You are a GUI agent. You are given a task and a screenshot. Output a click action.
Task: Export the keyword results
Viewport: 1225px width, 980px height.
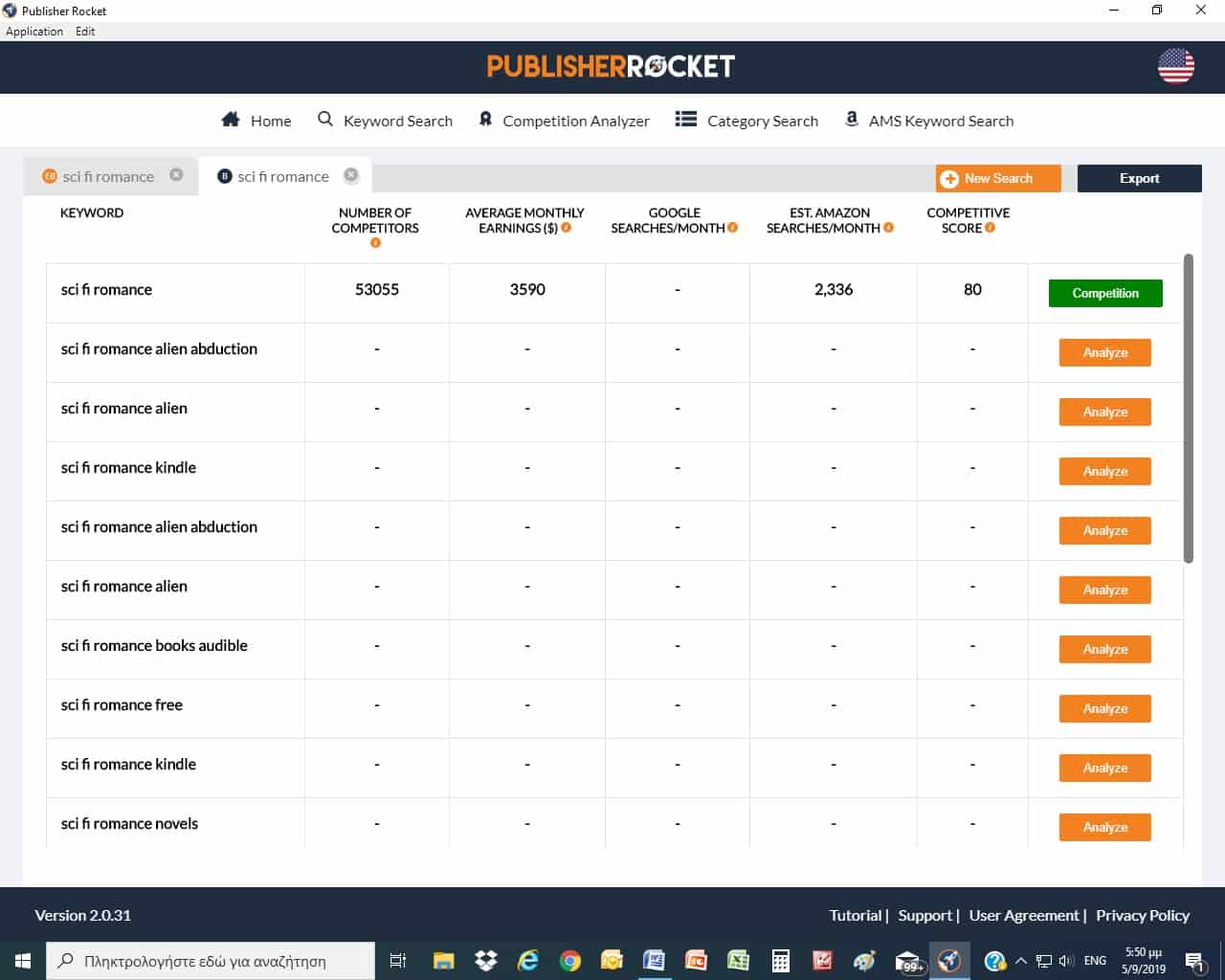(x=1139, y=178)
